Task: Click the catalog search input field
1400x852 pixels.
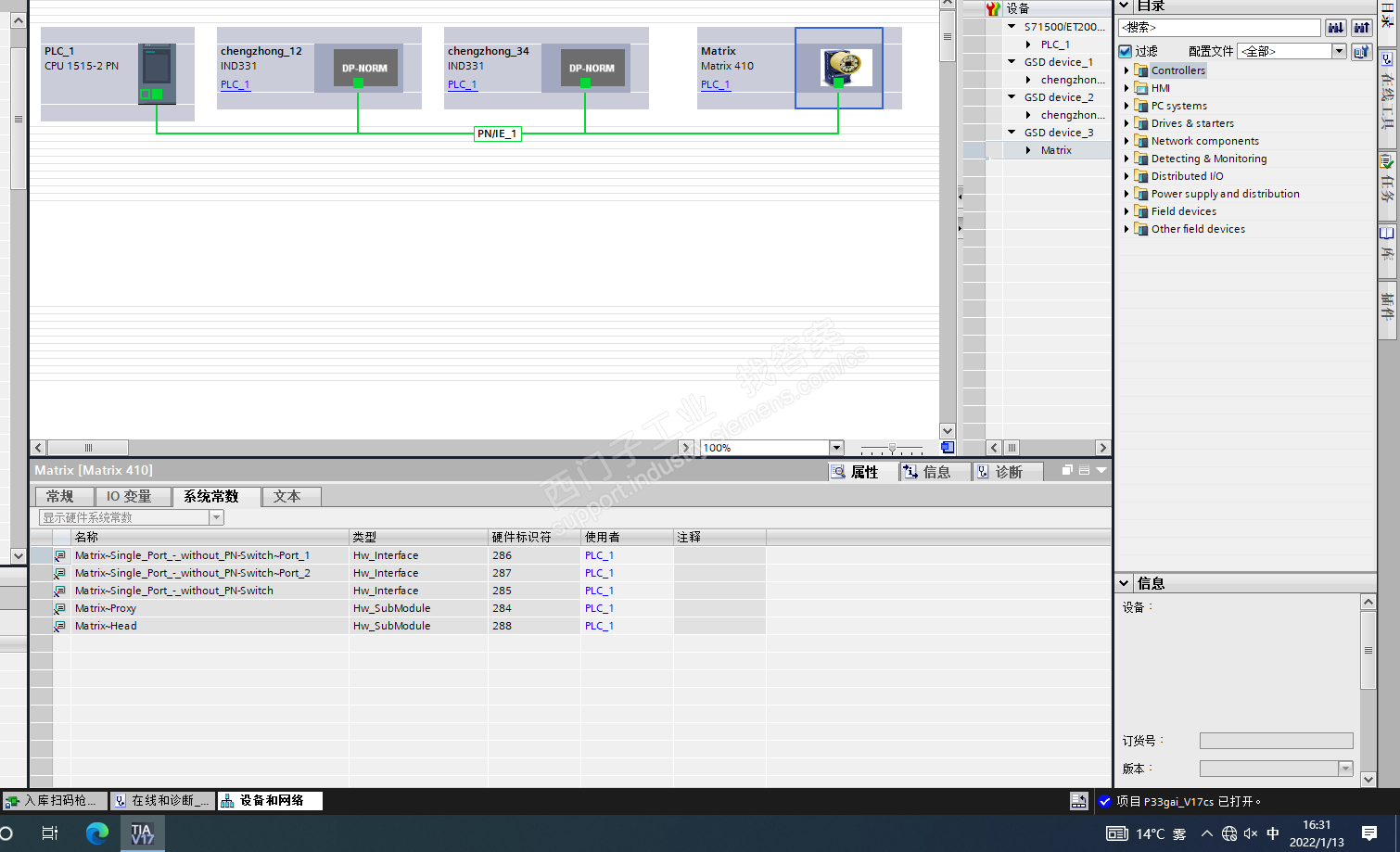Action: tap(1220, 28)
